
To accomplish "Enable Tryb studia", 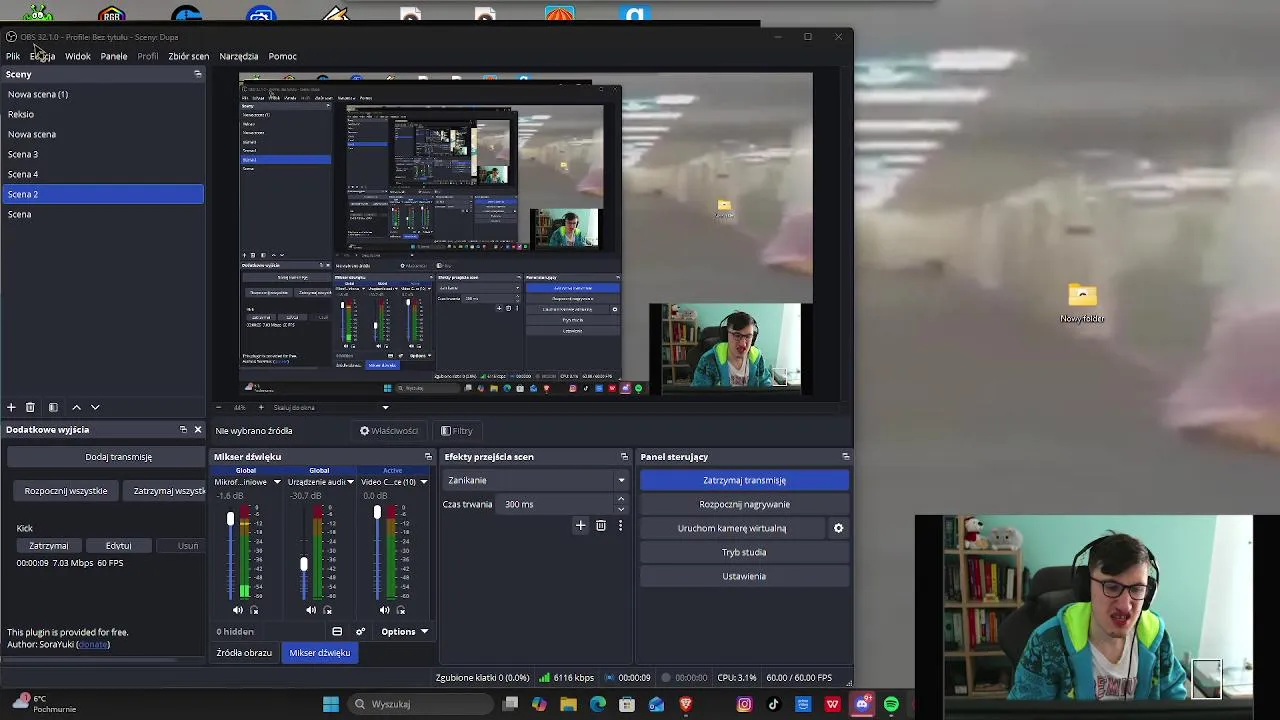I will point(744,552).
